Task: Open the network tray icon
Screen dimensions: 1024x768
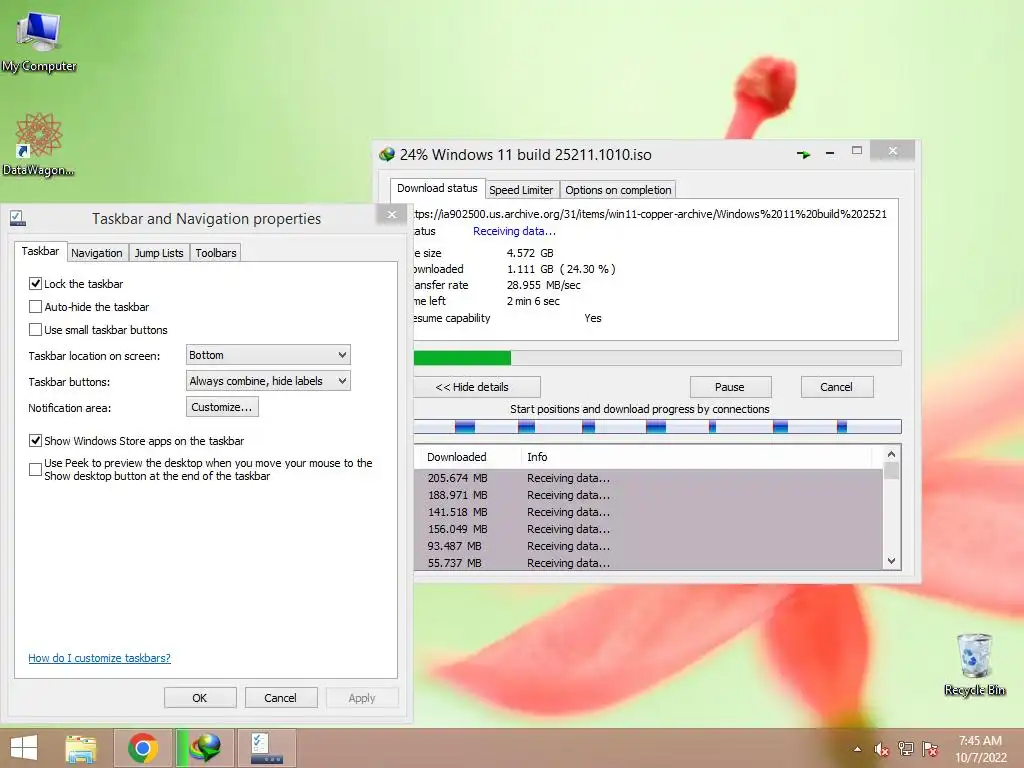Action: pos(906,749)
